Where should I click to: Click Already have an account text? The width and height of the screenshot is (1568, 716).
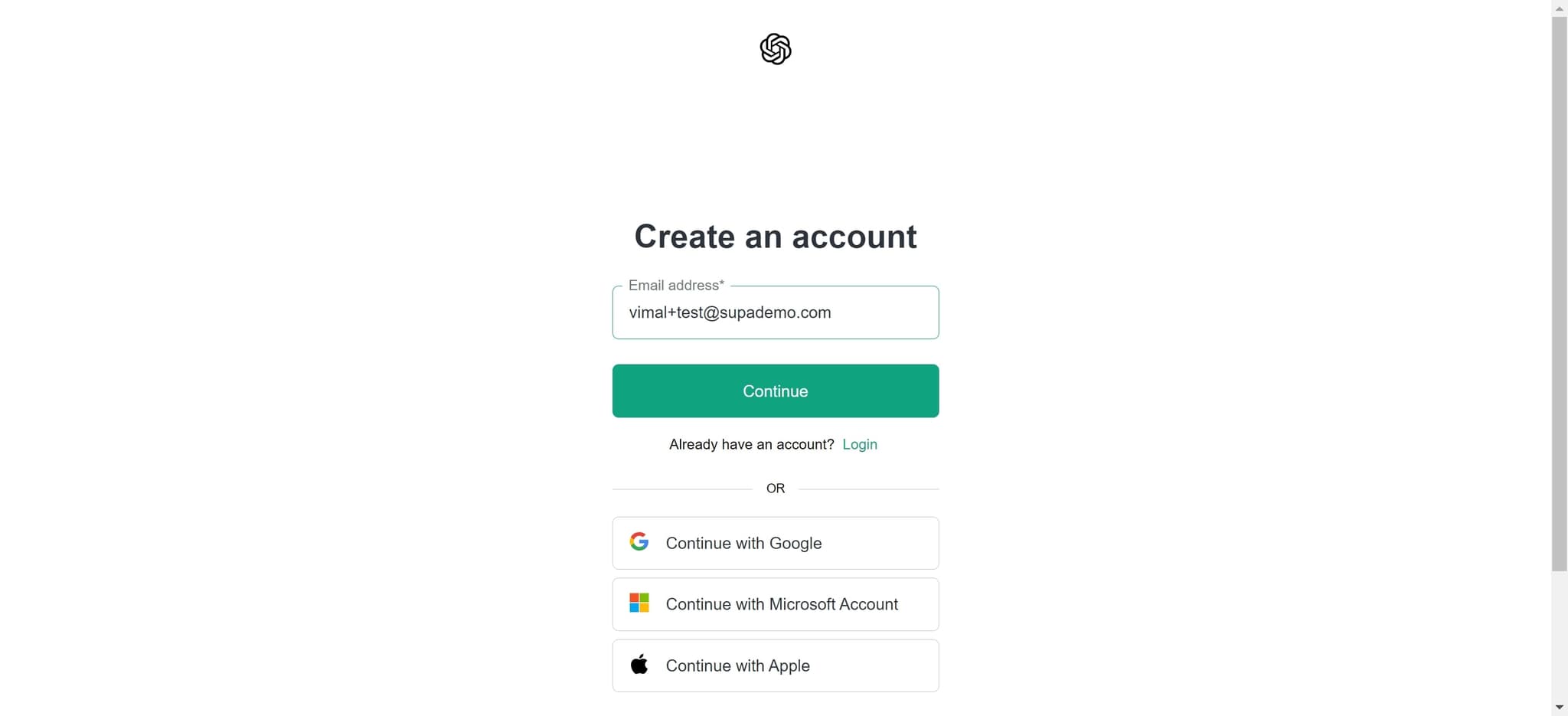coord(751,444)
